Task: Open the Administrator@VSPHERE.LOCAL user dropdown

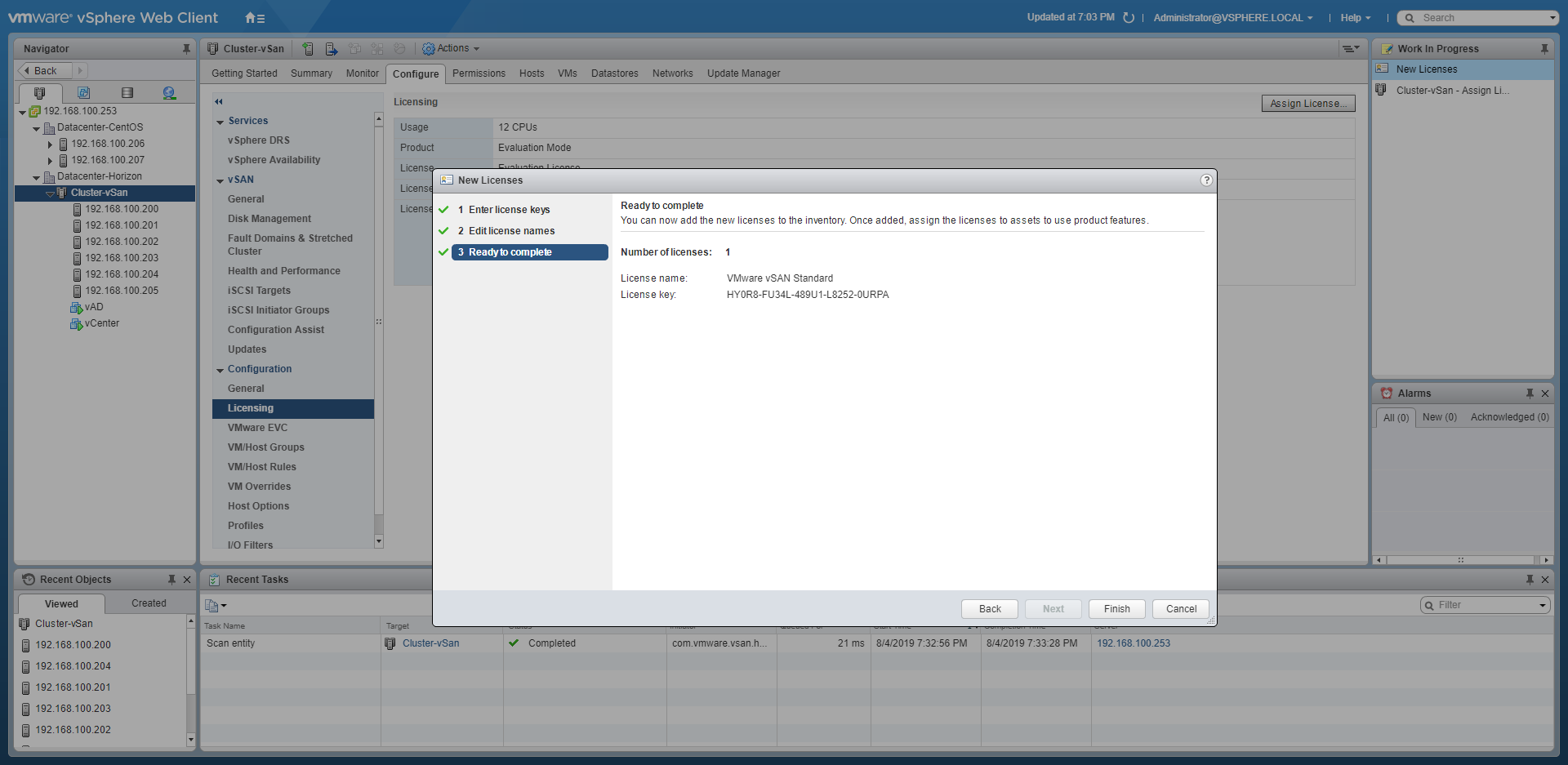Action: click(1232, 18)
